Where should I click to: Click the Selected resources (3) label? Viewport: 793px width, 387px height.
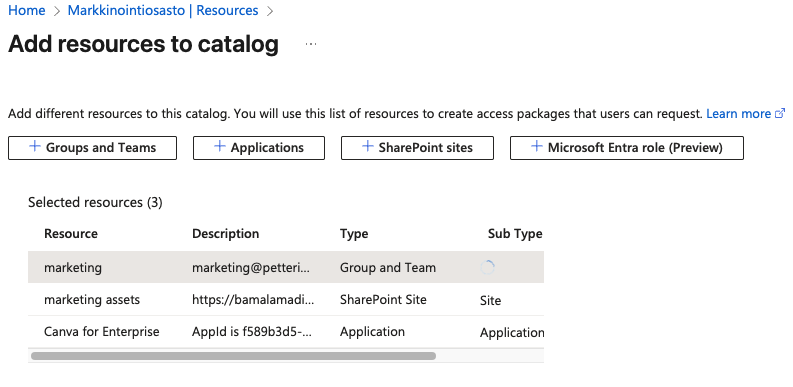95,203
